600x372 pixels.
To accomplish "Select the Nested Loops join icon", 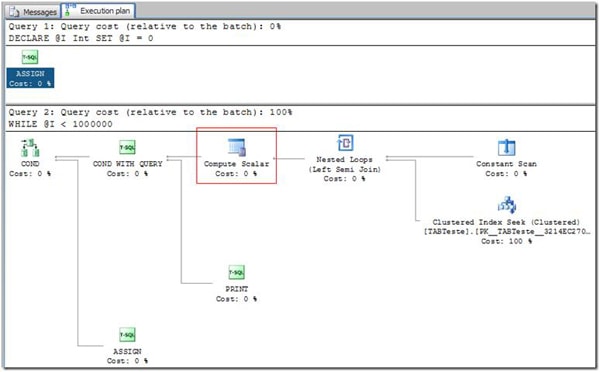I will coord(345,143).
